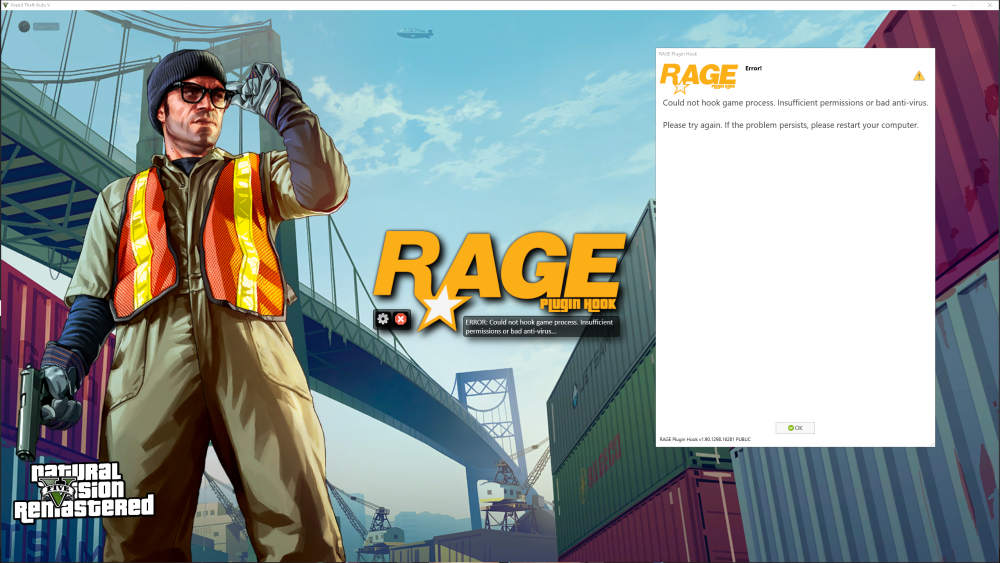Open RAGE Plugin Hook settings gear
1000x563 pixels.
tap(383, 319)
